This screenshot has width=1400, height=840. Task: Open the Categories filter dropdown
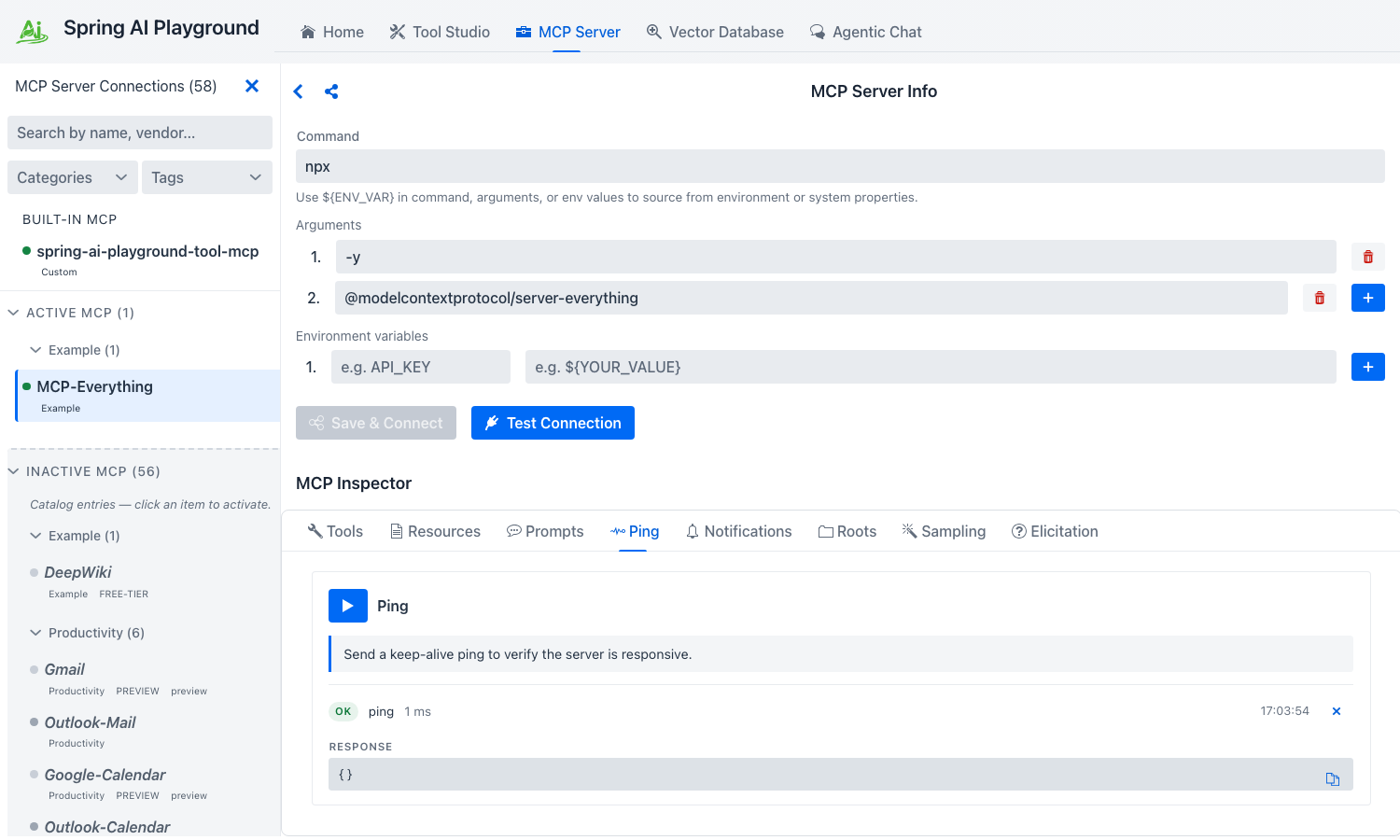tap(73, 177)
